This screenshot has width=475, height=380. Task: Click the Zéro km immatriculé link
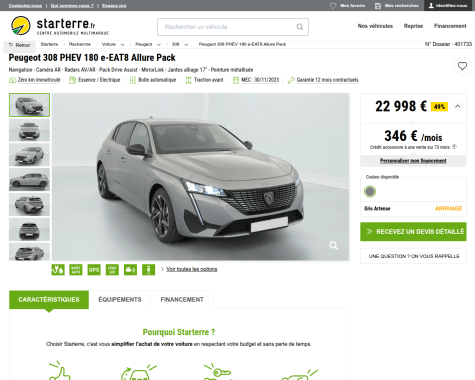pos(39,80)
